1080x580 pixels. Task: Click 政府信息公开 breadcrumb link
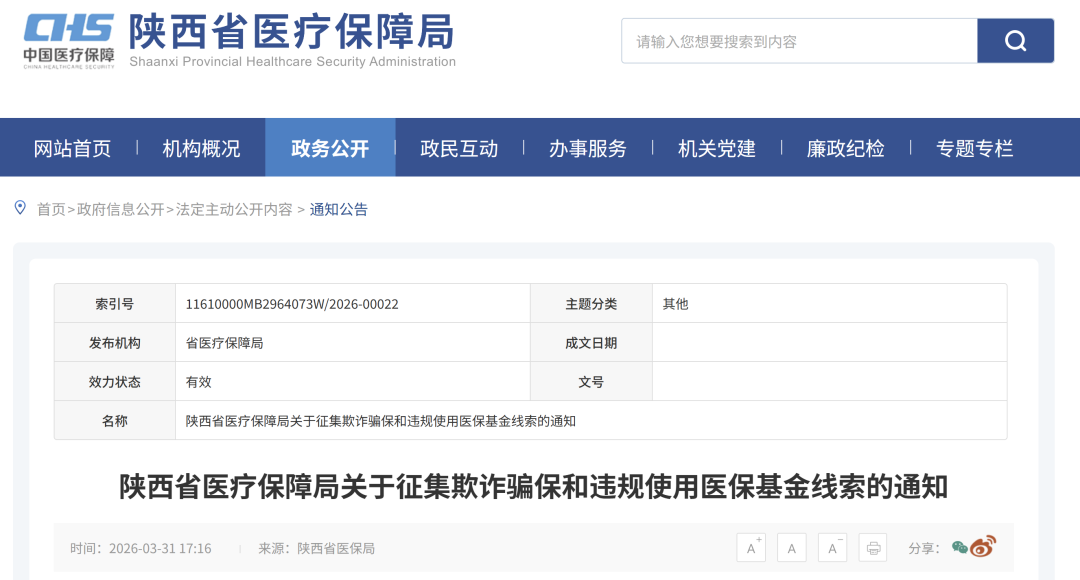coord(121,209)
